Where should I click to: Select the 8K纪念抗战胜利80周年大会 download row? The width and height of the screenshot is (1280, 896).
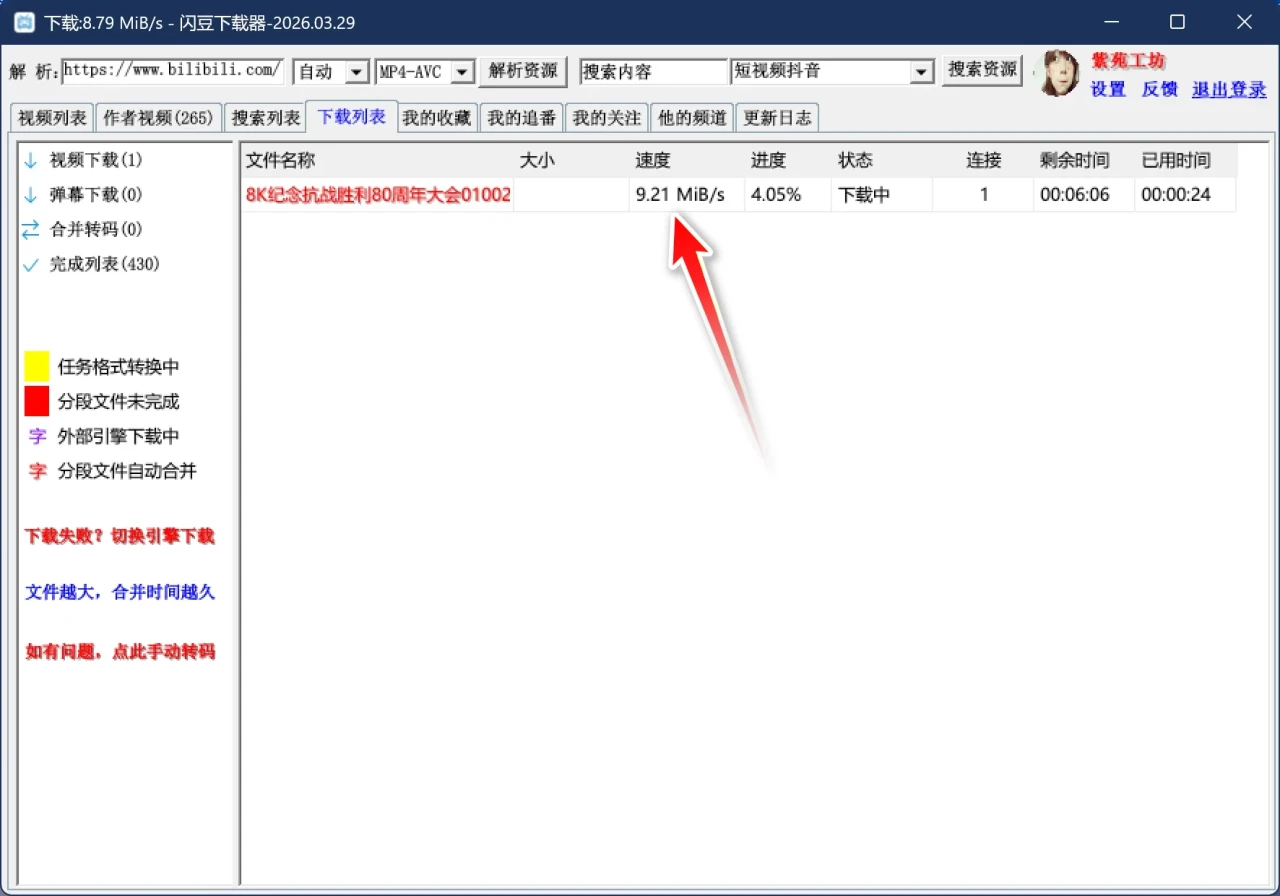[739, 195]
